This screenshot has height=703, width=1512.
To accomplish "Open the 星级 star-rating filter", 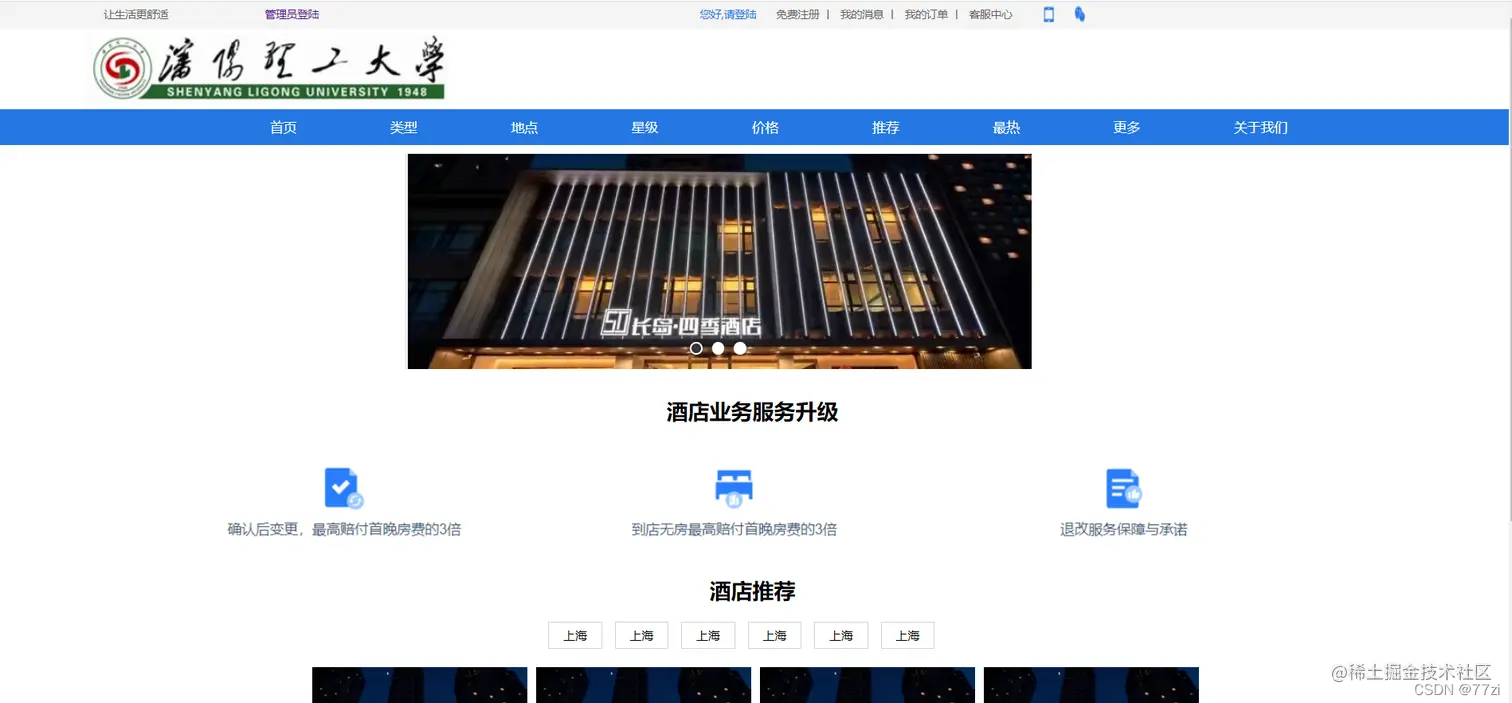I will [x=644, y=127].
